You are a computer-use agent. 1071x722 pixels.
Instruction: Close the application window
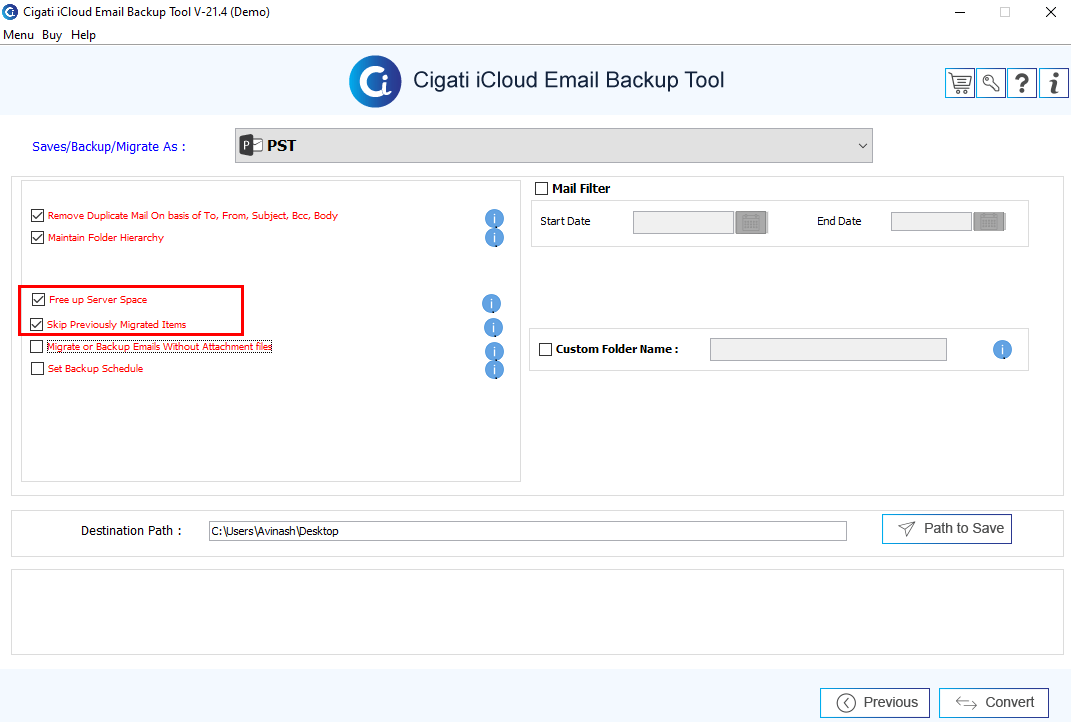coord(1051,12)
